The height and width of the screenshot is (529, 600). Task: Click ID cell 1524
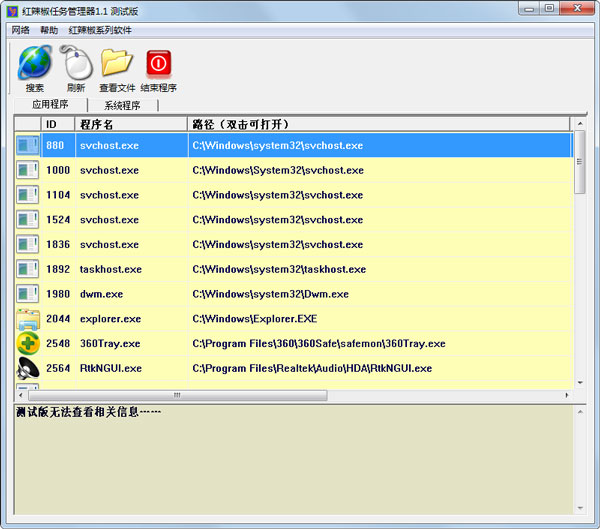(x=58, y=220)
